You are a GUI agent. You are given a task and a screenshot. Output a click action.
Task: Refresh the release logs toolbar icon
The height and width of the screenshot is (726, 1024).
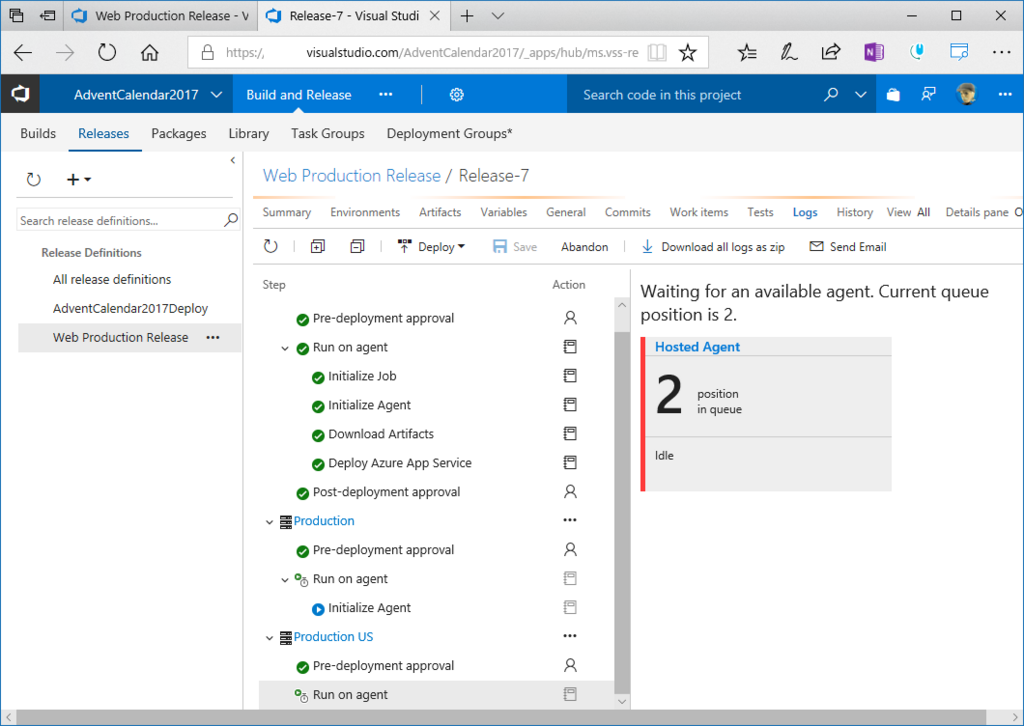[270, 246]
